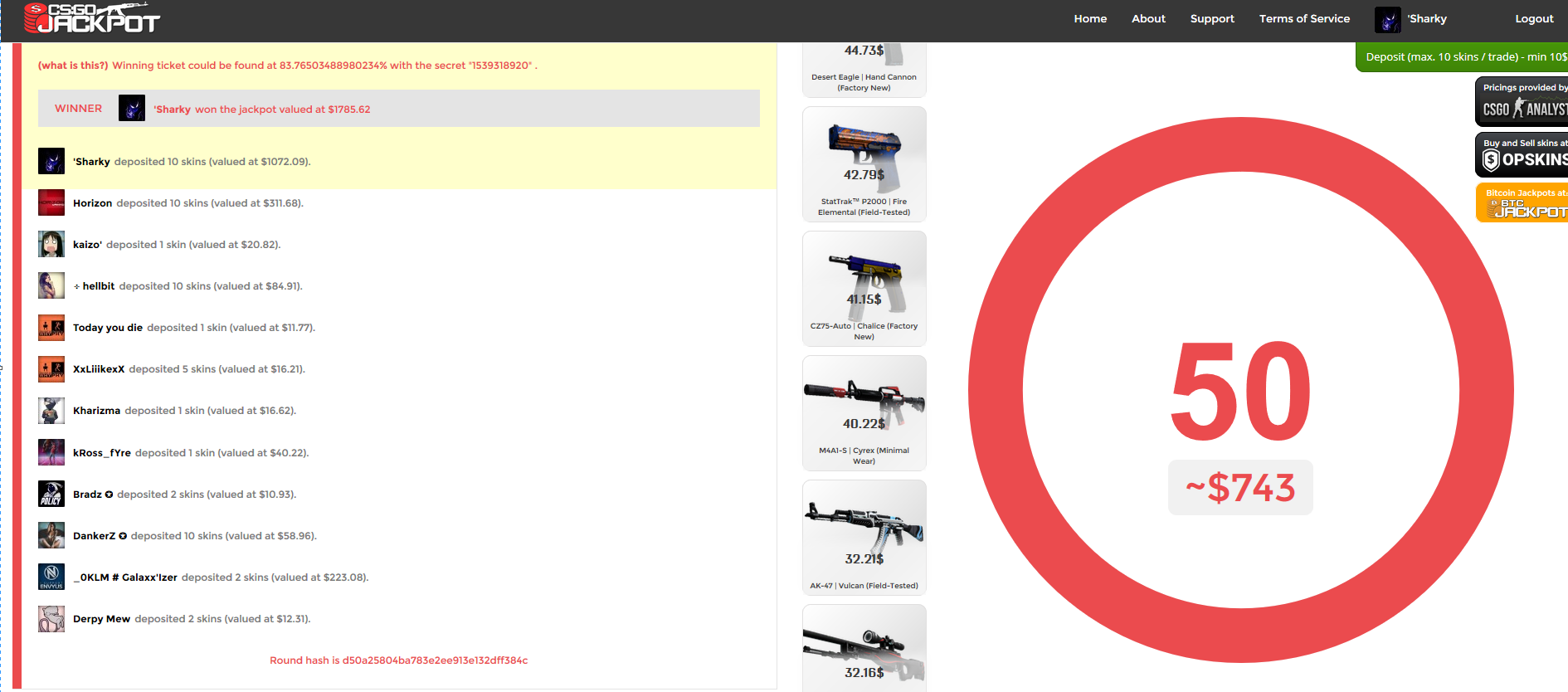
Task: Click the Logout link
Action: coord(1534,19)
